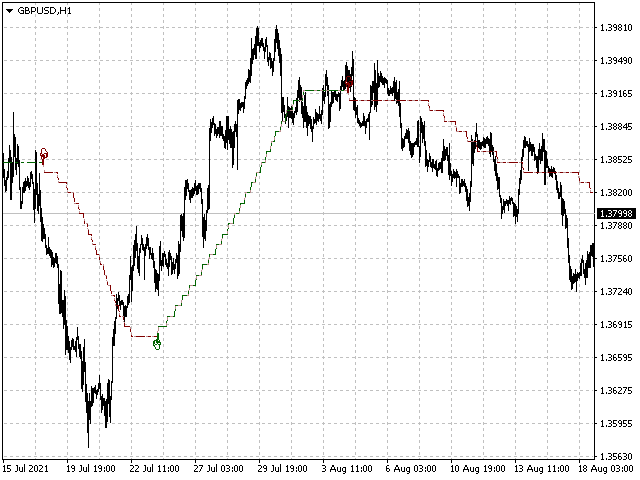Select the green buy signal marker
The height and width of the screenshot is (480, 640).
pyautogui.click(x=157, y=344)
